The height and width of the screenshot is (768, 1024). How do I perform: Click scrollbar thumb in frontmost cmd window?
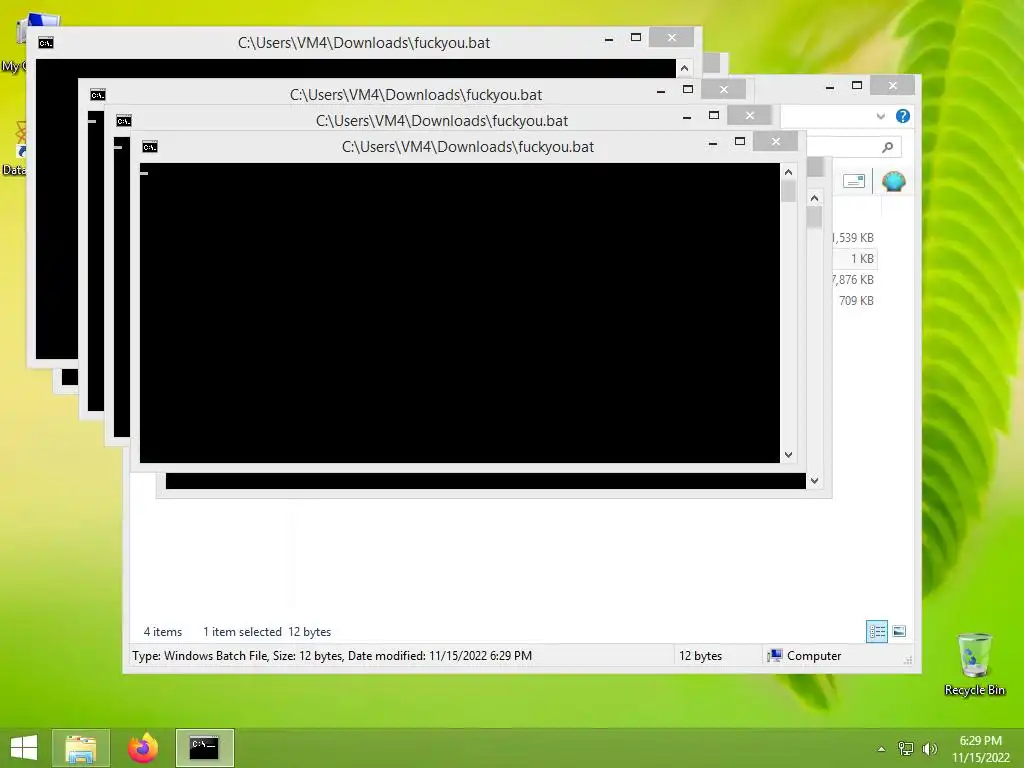pyautogui.click(x=788, y=191)
